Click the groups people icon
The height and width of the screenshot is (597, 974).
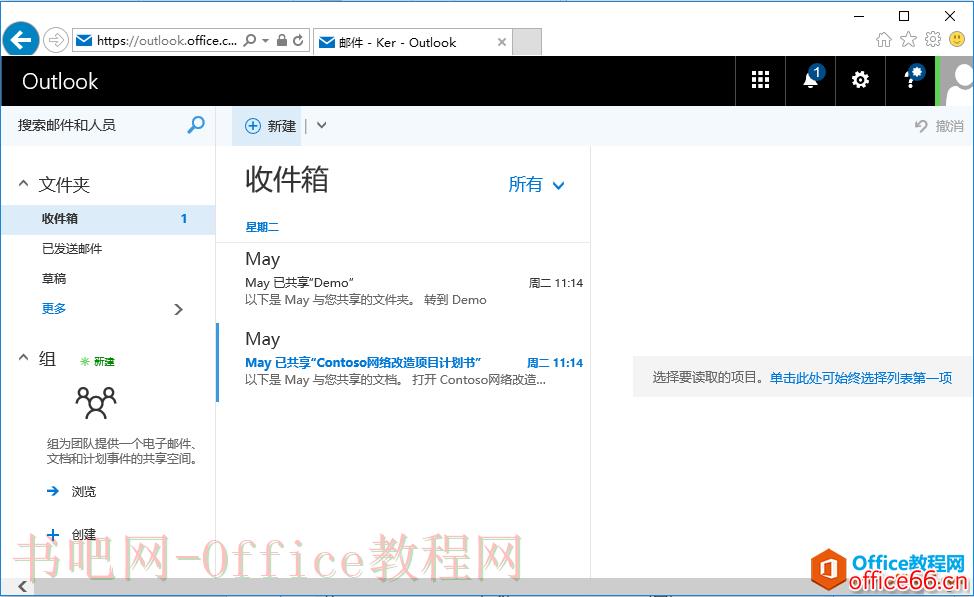tap(96, 403)
